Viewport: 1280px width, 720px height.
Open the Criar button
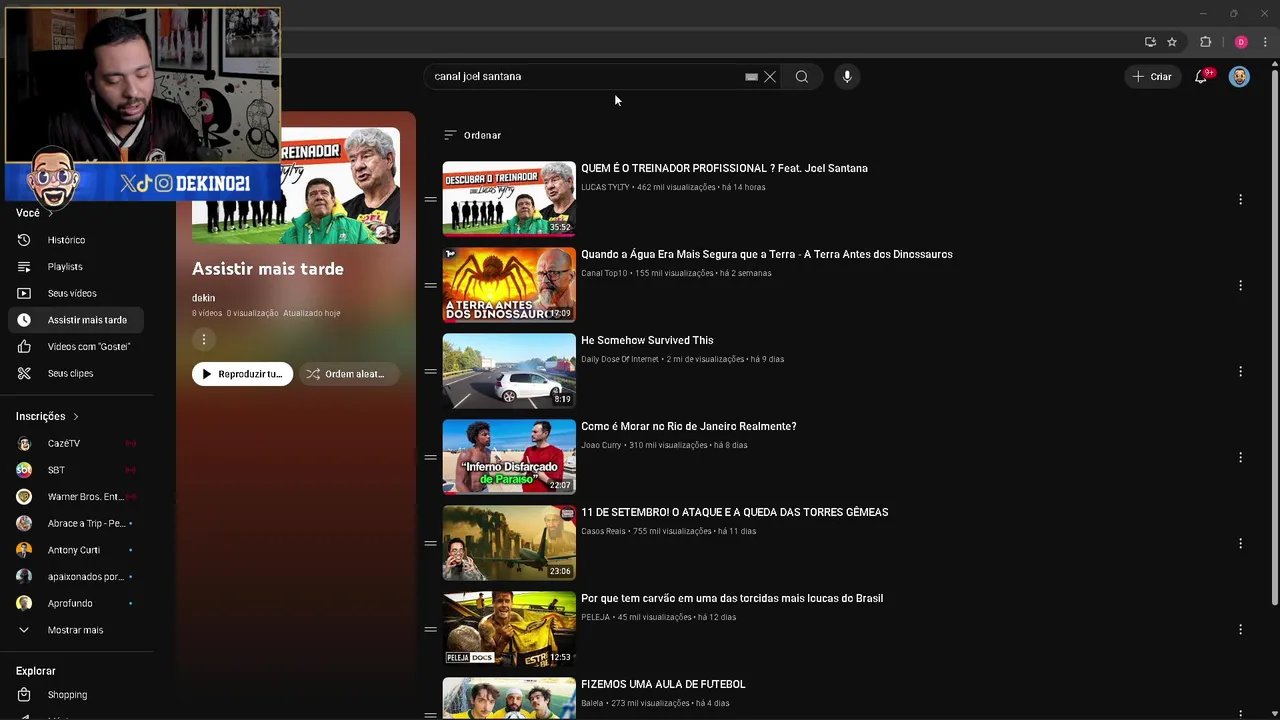pos(1152,77)
